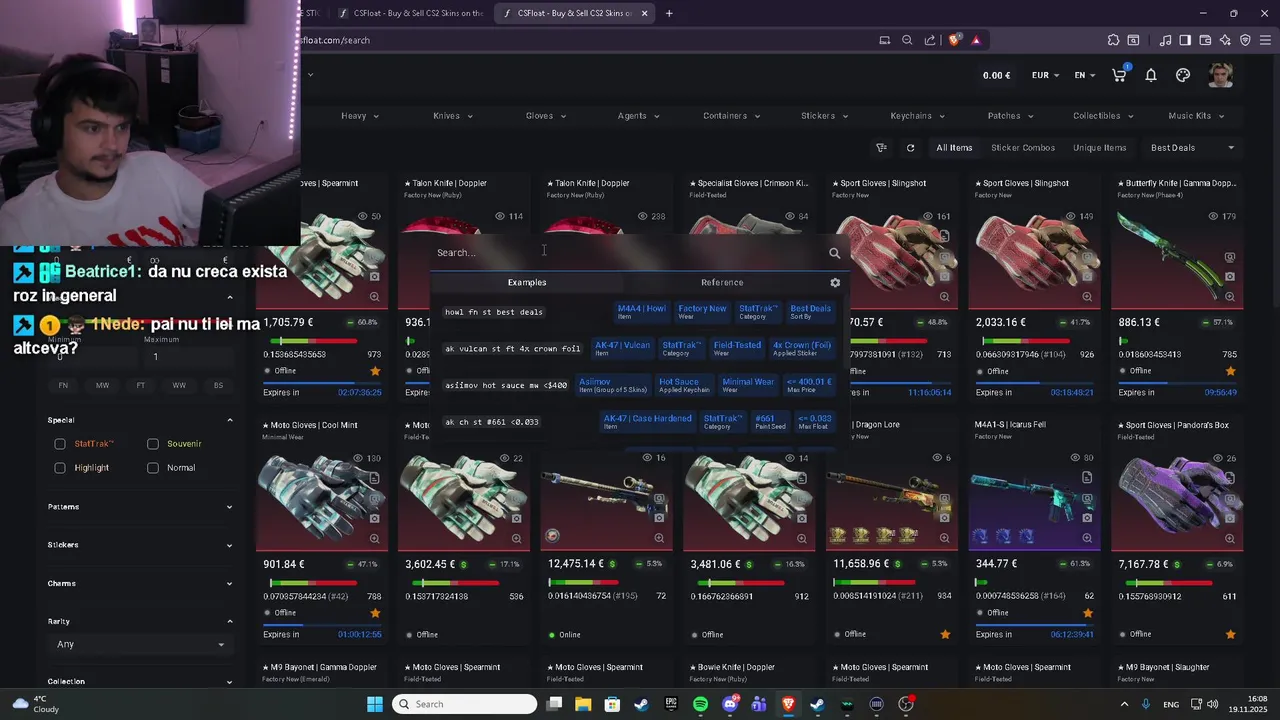Viewport: 1280px width, 720px height.
Task: Open the EN language dropdown
Action: click(x=1085, y=75)
